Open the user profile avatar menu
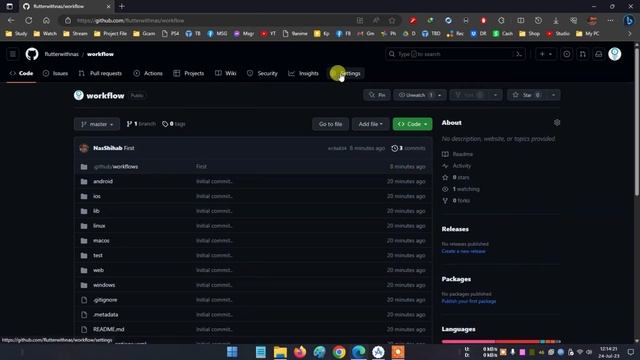The width and height of the screenshot is (640, 360). (615, 54)
